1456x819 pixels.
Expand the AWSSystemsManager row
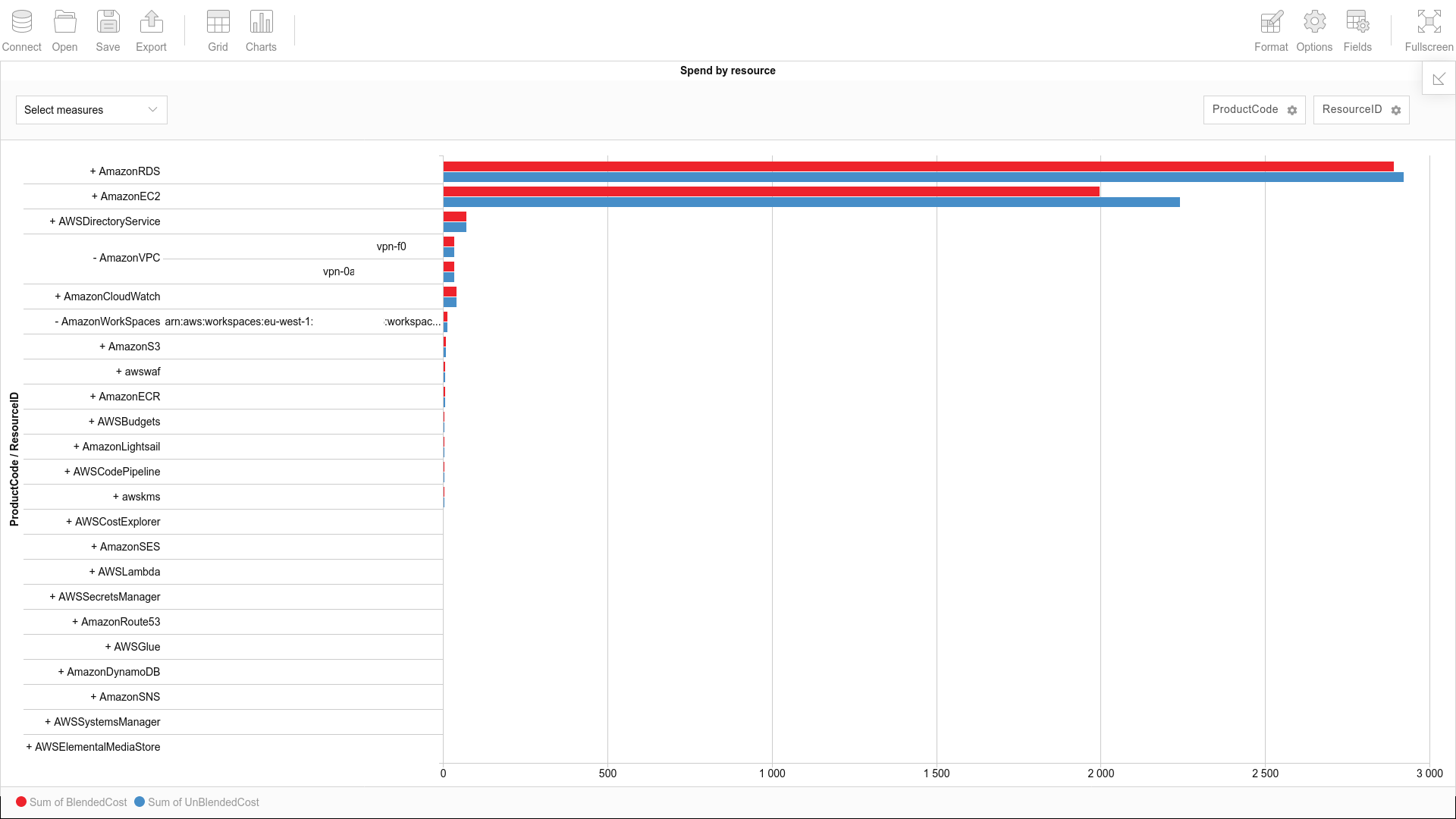[x=102, y=722]
